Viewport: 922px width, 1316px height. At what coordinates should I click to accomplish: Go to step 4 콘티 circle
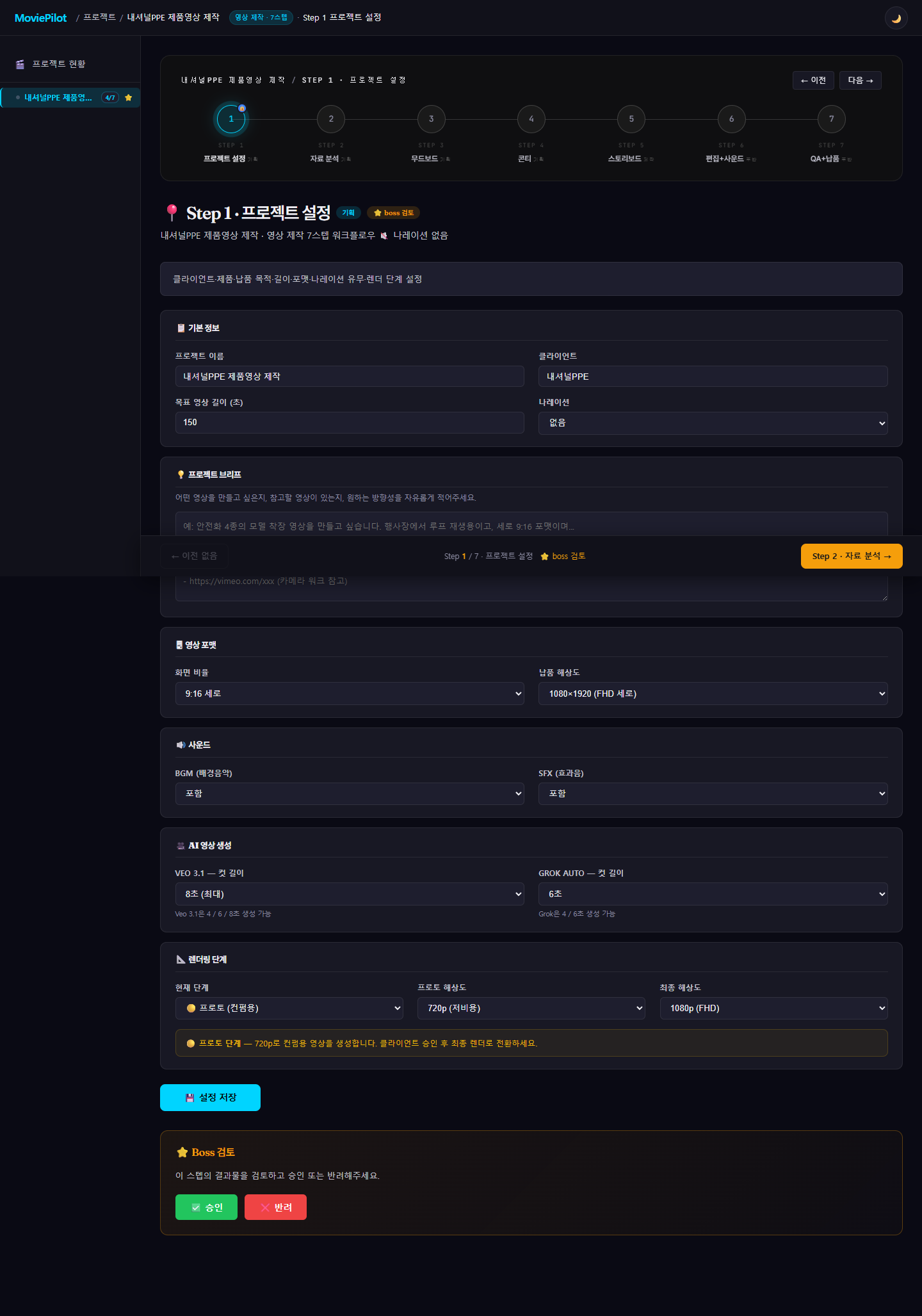(531, 118)
